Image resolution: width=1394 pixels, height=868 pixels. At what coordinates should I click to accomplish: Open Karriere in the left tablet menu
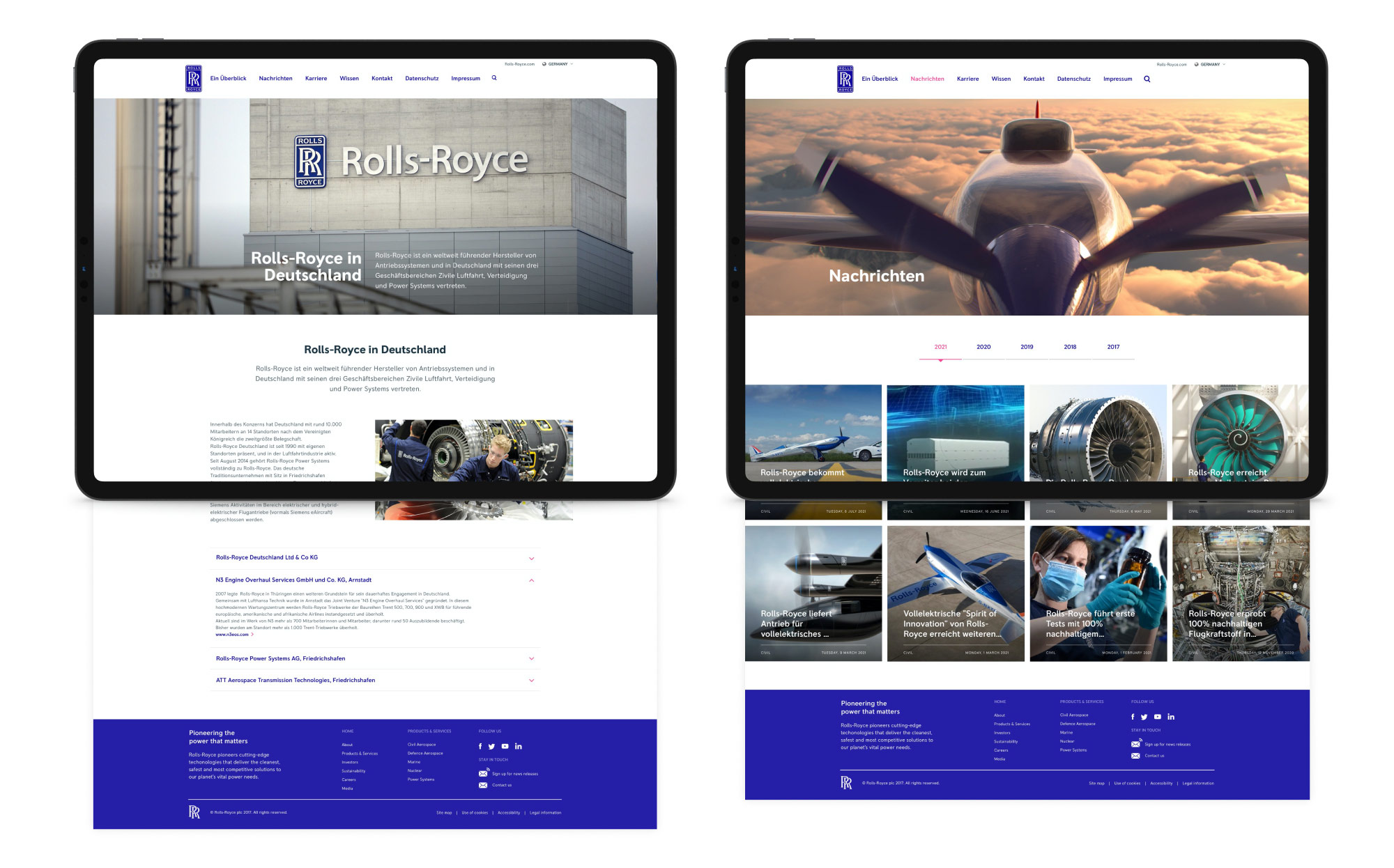tap(316, 79)
